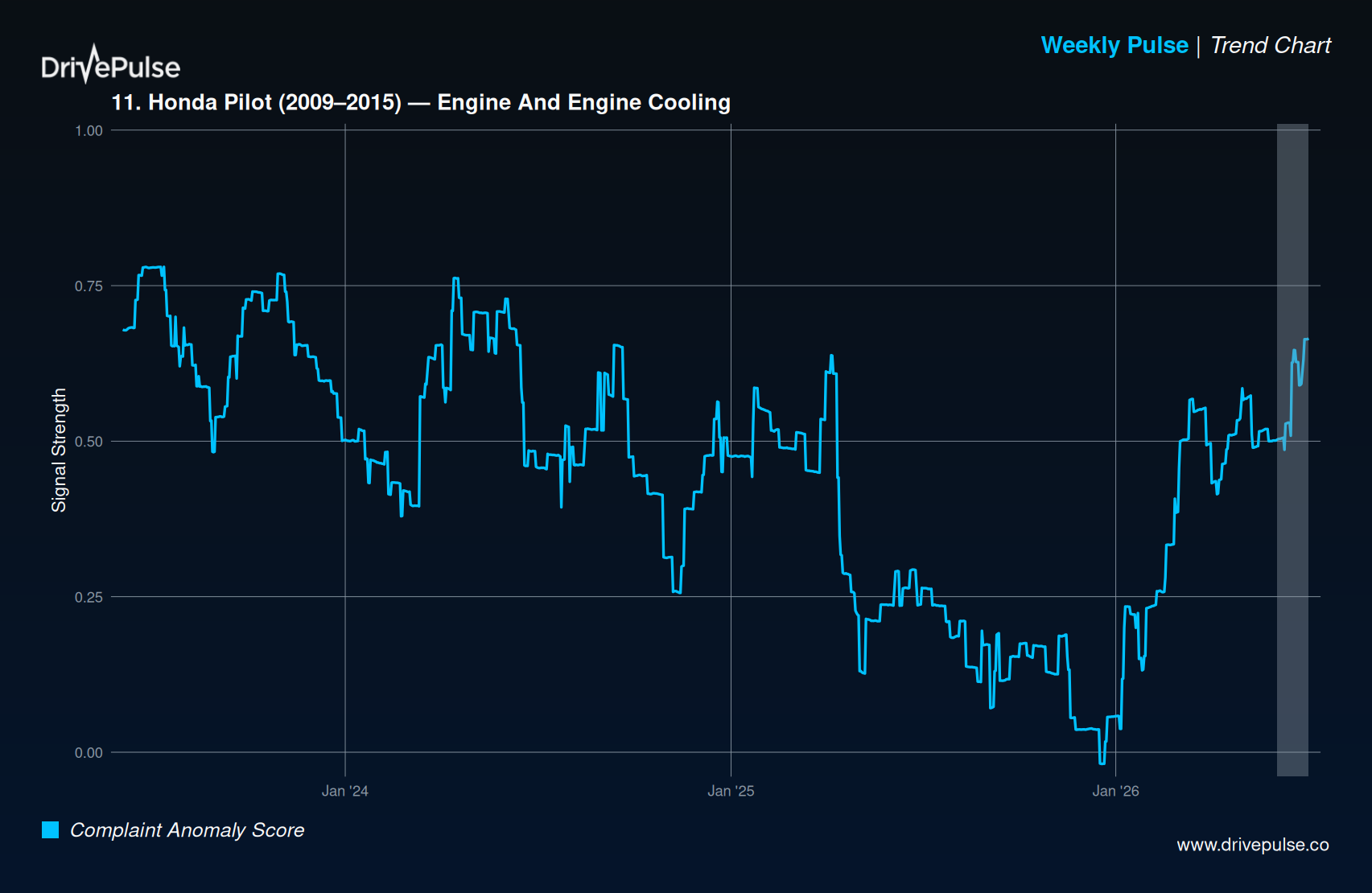Click the 0.75 y-axis tick label

click(89, 286)
